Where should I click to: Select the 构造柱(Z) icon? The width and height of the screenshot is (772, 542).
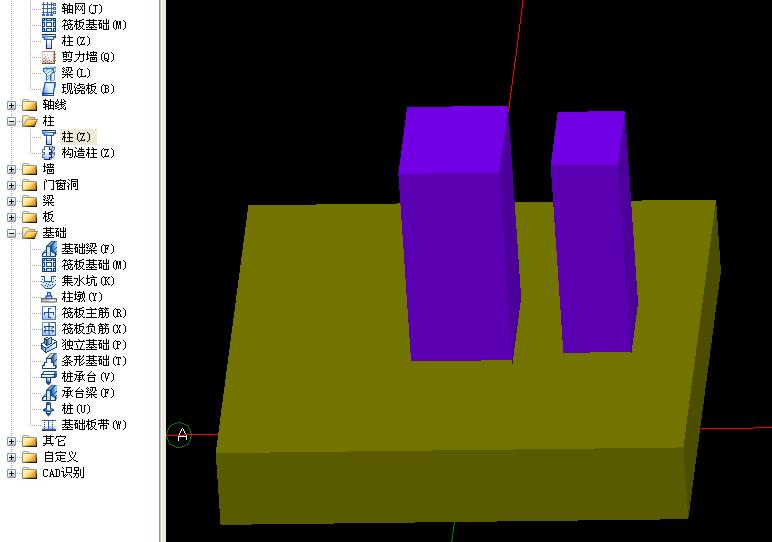pos(49,153)
